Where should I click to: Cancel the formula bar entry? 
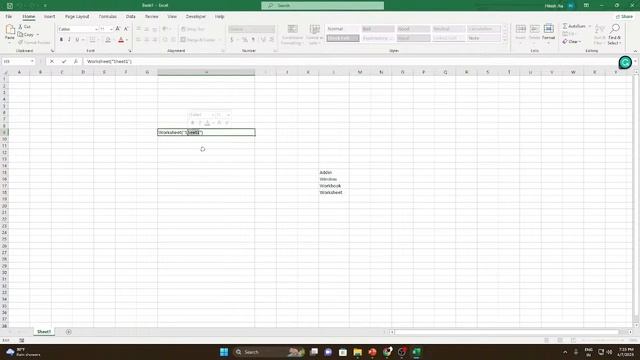tap(52, 61)
